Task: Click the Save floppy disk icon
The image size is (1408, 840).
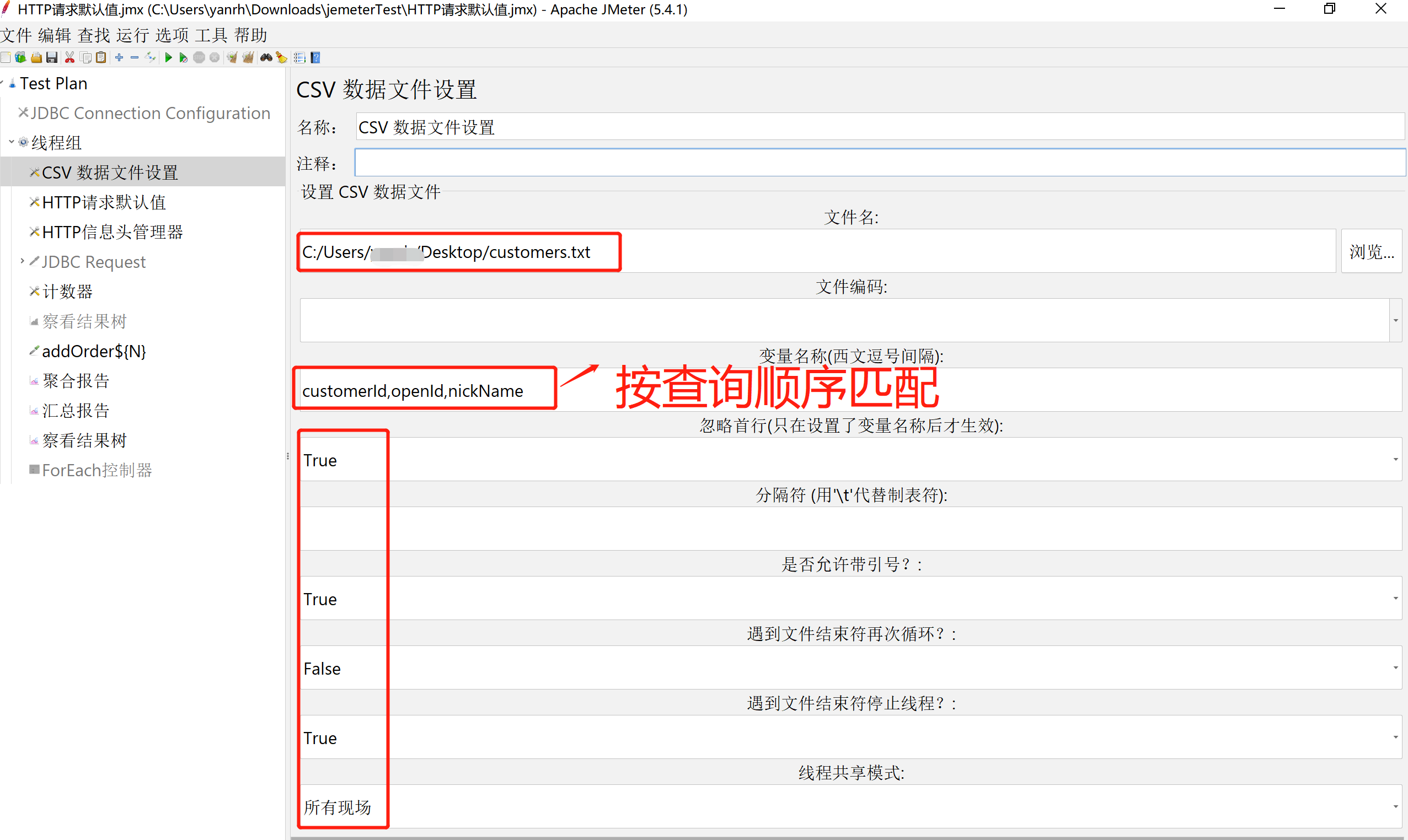Action: pyautogui.click(x=51, y=58)
